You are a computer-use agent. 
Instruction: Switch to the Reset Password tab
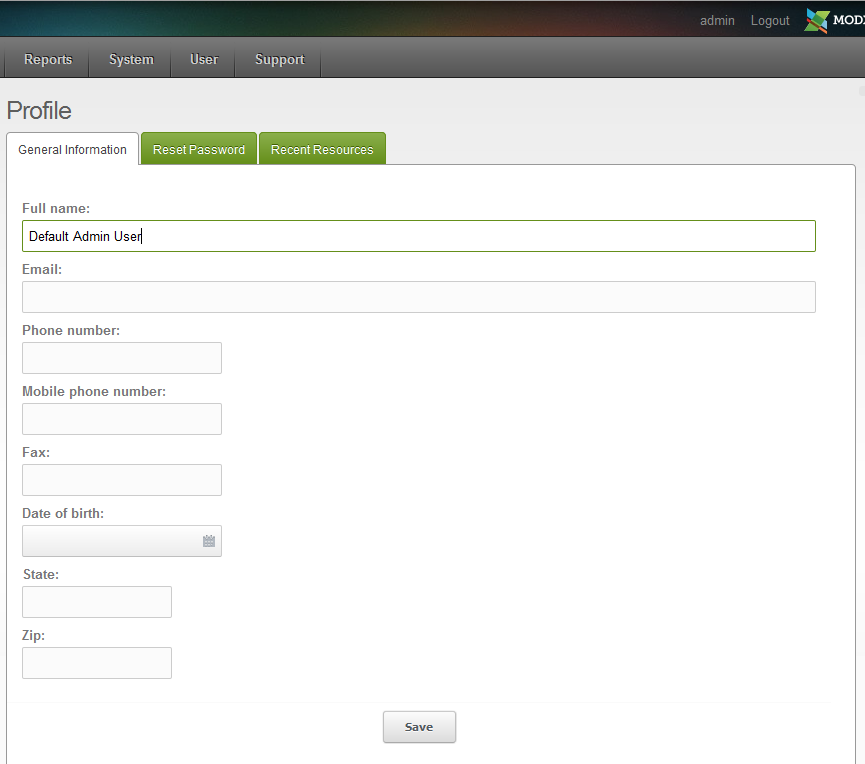[x=199, y=150]
